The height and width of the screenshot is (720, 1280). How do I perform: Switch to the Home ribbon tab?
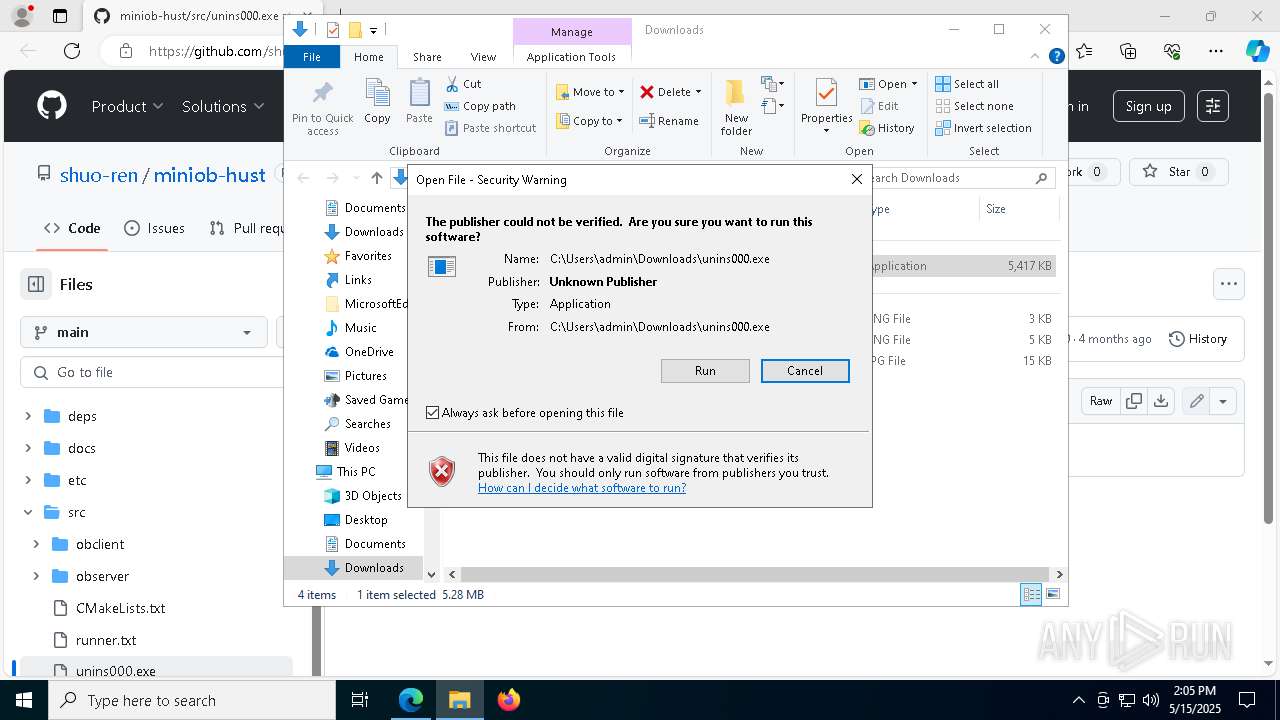[368, 57]
